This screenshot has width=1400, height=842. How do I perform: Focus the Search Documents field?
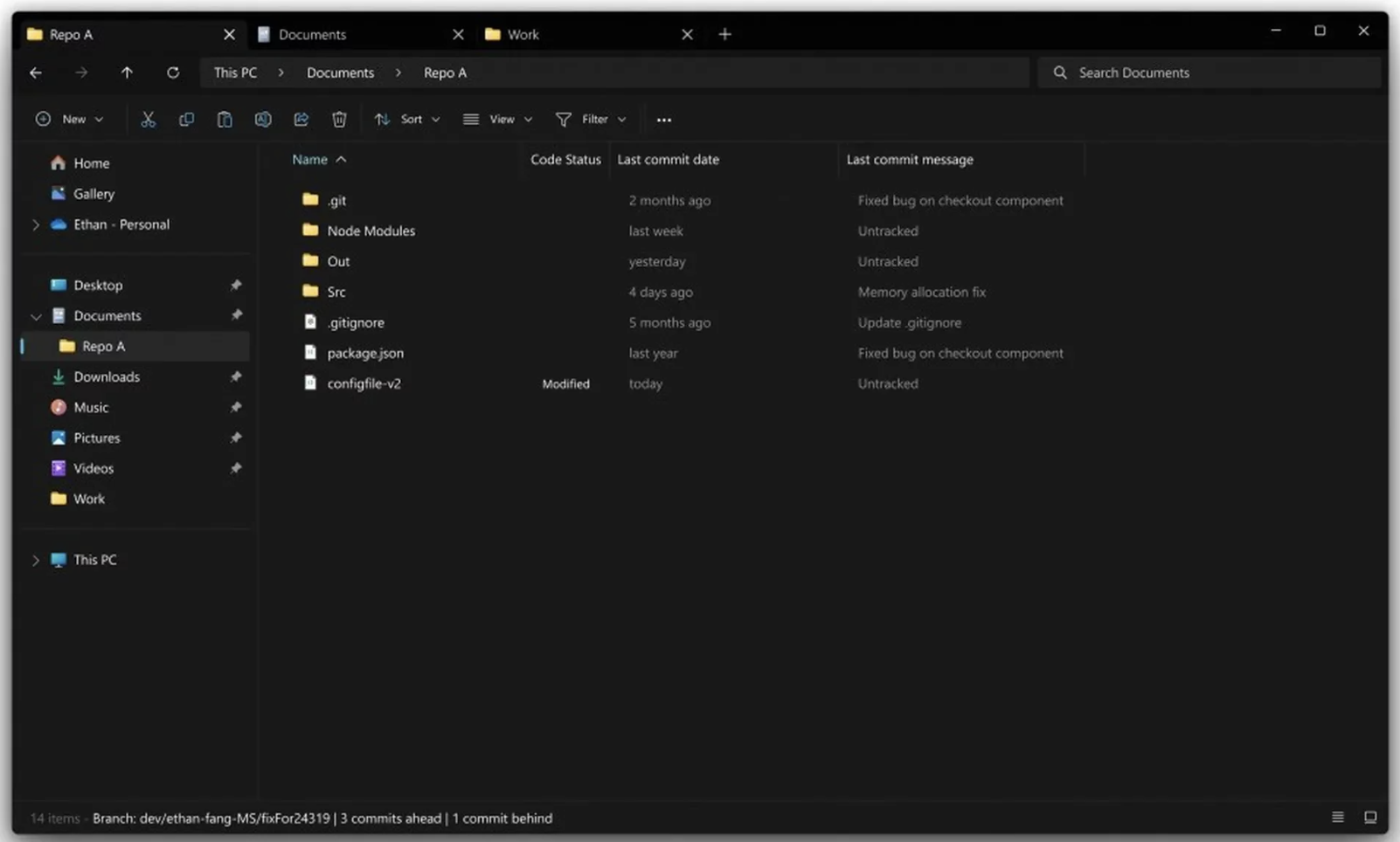tap(1209, 72)
